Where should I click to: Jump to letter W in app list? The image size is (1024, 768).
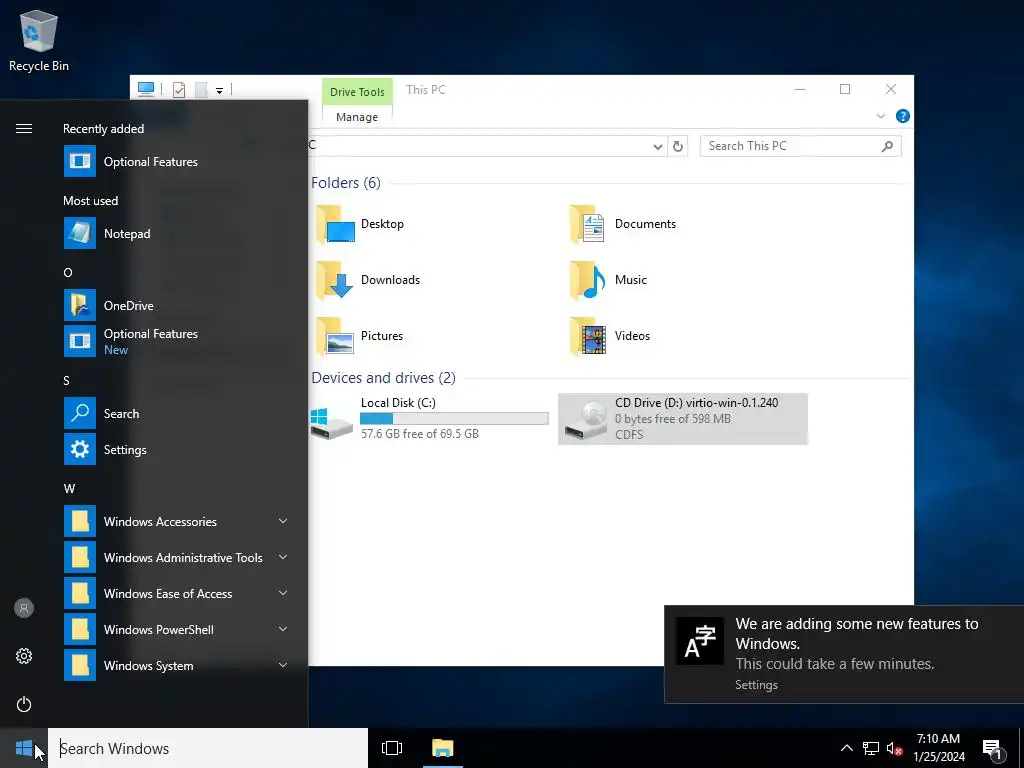click(x=69, y=488)
